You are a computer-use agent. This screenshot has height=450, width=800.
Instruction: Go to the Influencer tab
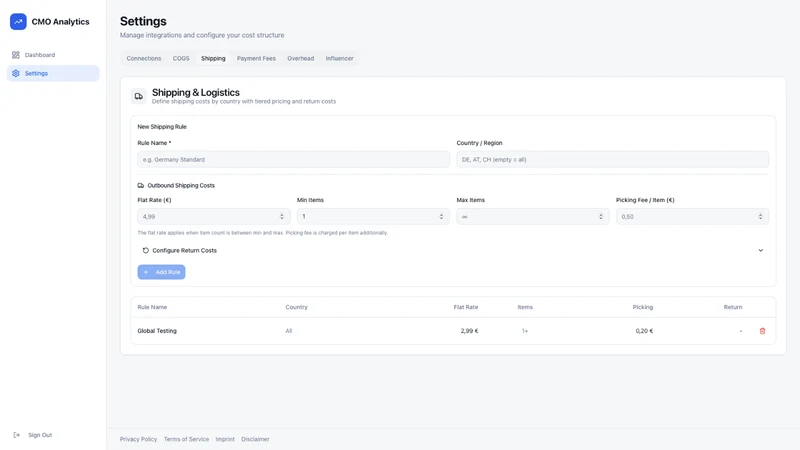[339, 58]
